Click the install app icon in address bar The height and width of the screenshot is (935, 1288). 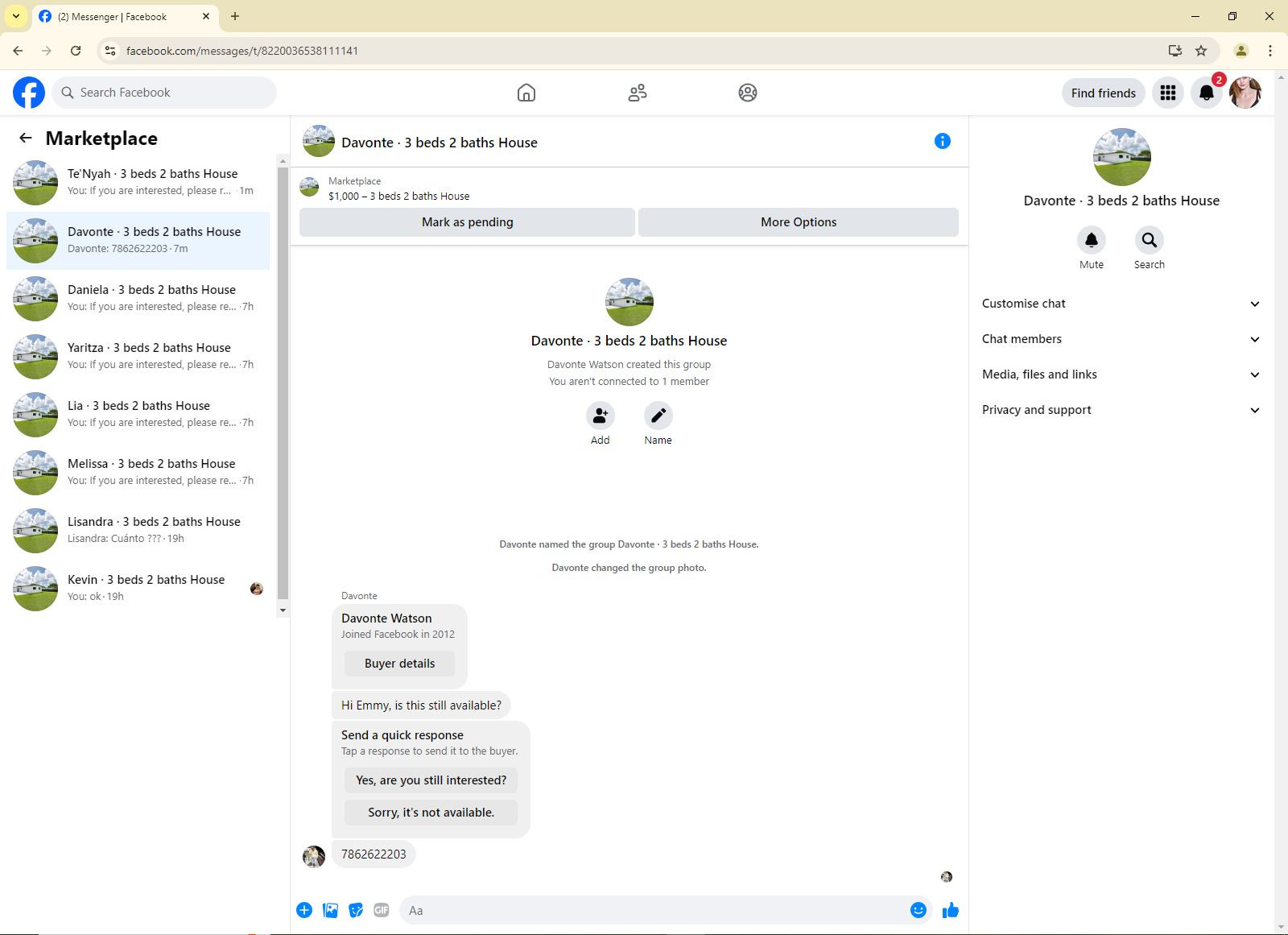[x=1175, y=51]
